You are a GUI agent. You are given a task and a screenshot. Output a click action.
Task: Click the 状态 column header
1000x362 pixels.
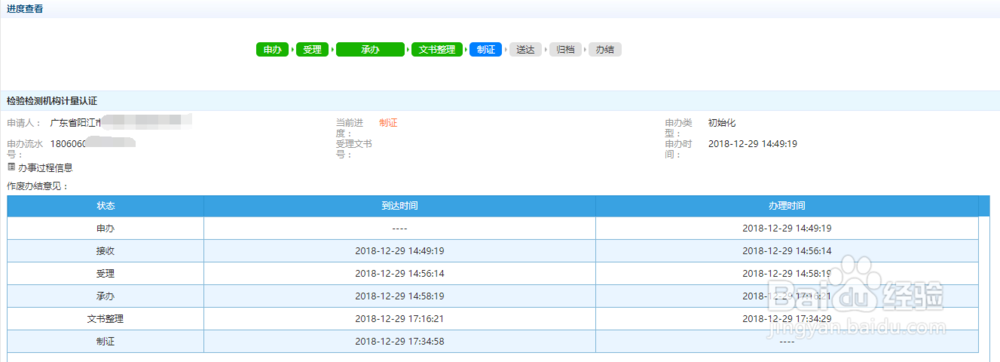point(106,206)
